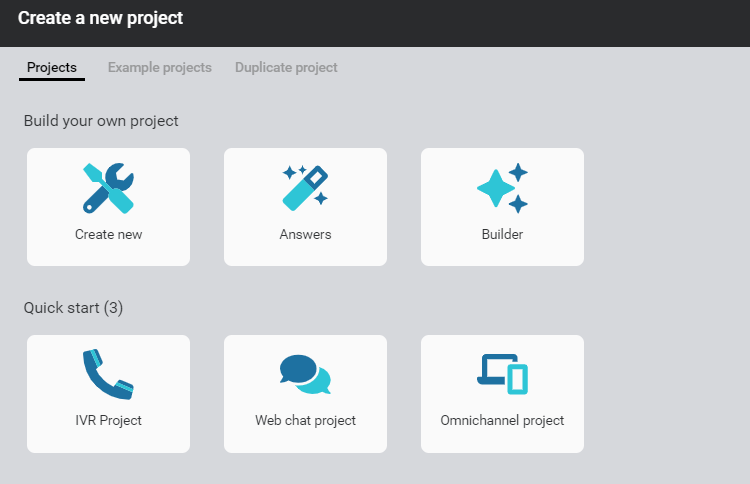The width and height of the screenshot is (750, 484).
Task: Choose the "Web chat project" label
Action: [305, 421]
